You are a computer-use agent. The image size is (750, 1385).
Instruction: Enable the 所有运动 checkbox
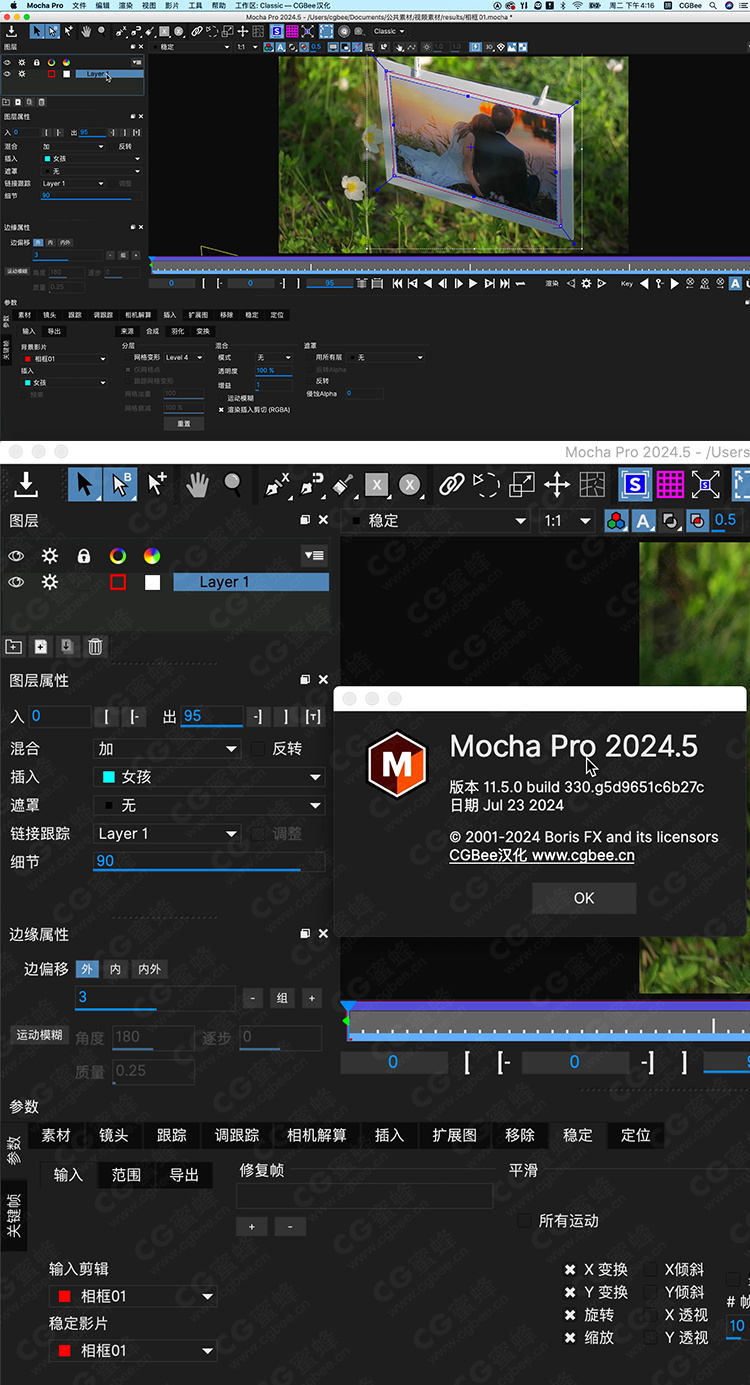click(x=525, y=1220)
